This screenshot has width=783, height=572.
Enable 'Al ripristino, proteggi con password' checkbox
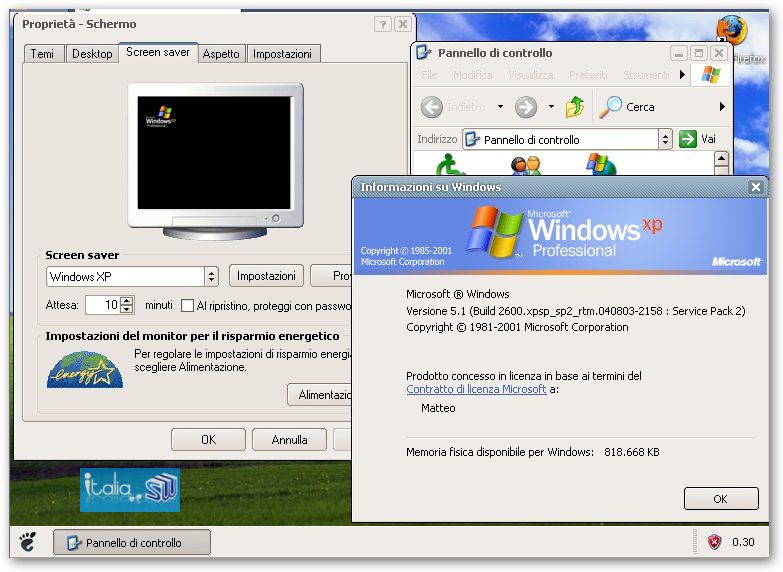pyautogui.click(x=187, y=305)
